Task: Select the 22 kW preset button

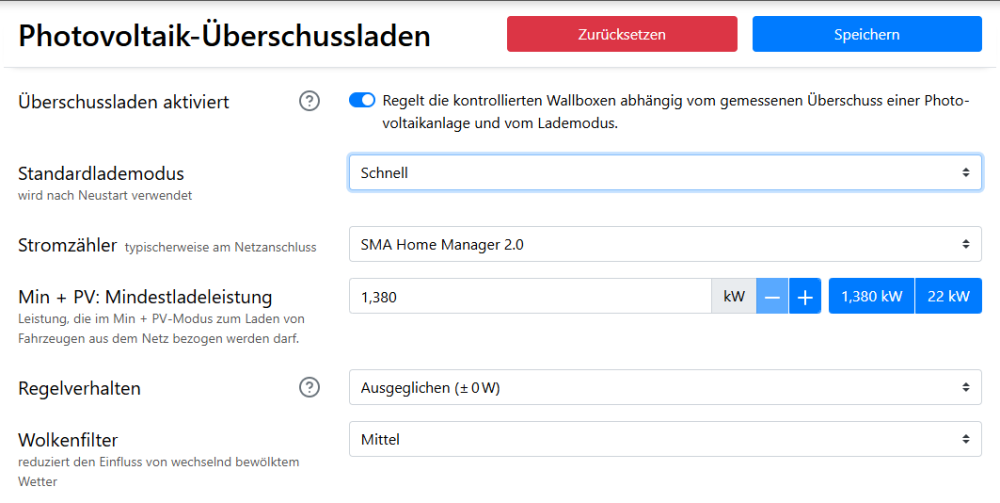Action: coord(948,296)
